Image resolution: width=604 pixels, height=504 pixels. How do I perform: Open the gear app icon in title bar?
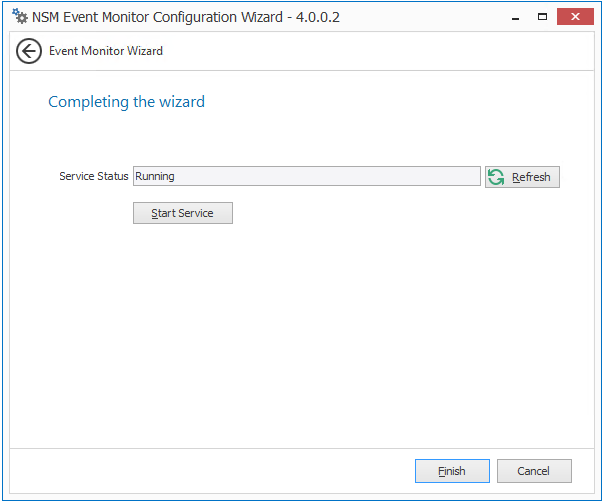[20, 16]
